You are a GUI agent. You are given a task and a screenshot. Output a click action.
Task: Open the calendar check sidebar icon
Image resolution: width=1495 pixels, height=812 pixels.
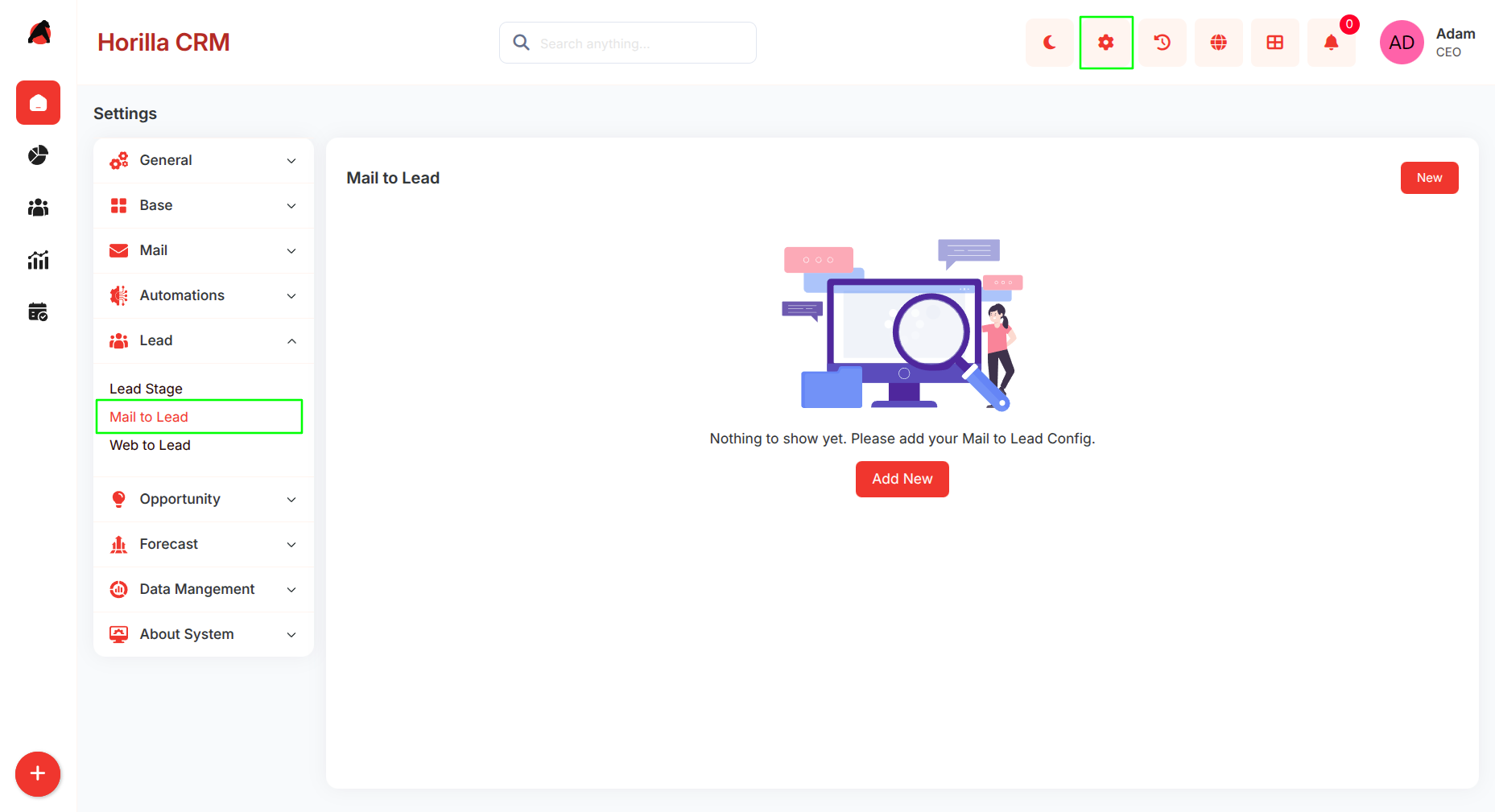point(38,311)
